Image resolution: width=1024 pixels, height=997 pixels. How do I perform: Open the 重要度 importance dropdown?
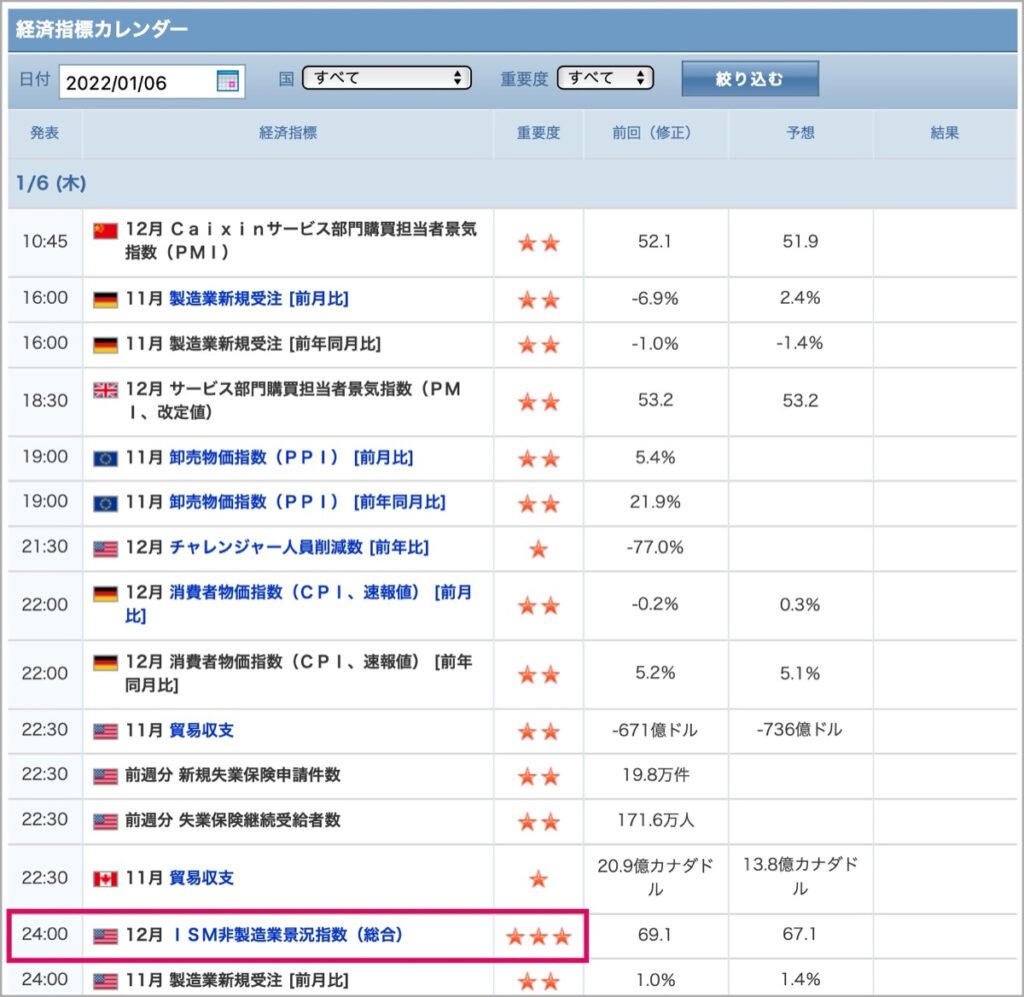[x=605, y=78]
